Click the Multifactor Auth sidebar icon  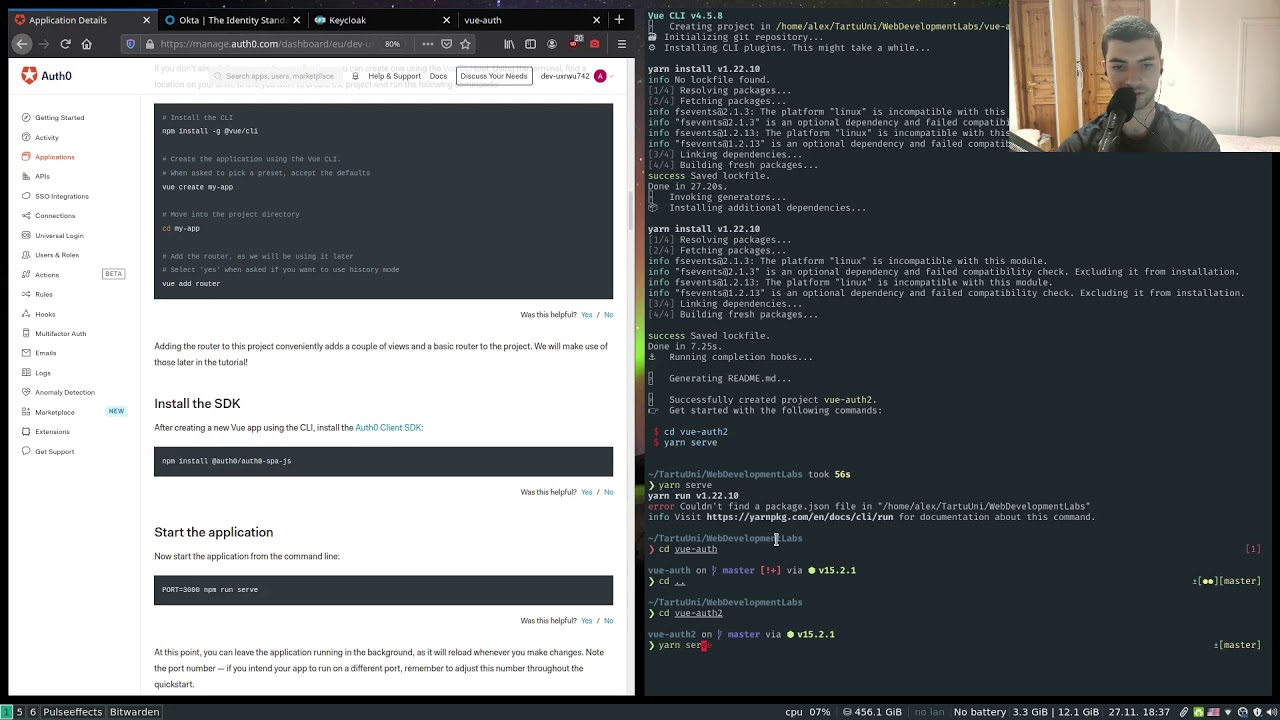[26, 333]
